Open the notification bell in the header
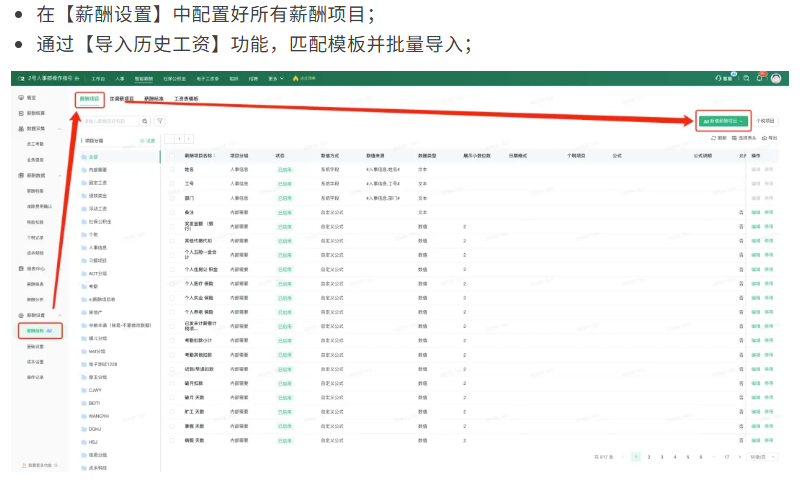The height and width of the screenshot is (487, 804). (x=760, y=78)
